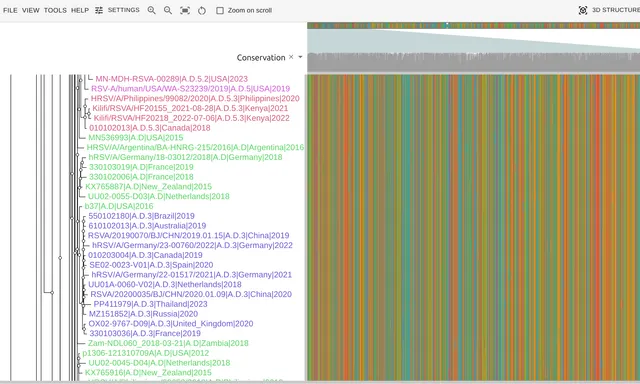Select 610102013|A.D.3|Australia|2019
Image resolution: width=640 pixels, height=384 pixels.
coord(147,226)
